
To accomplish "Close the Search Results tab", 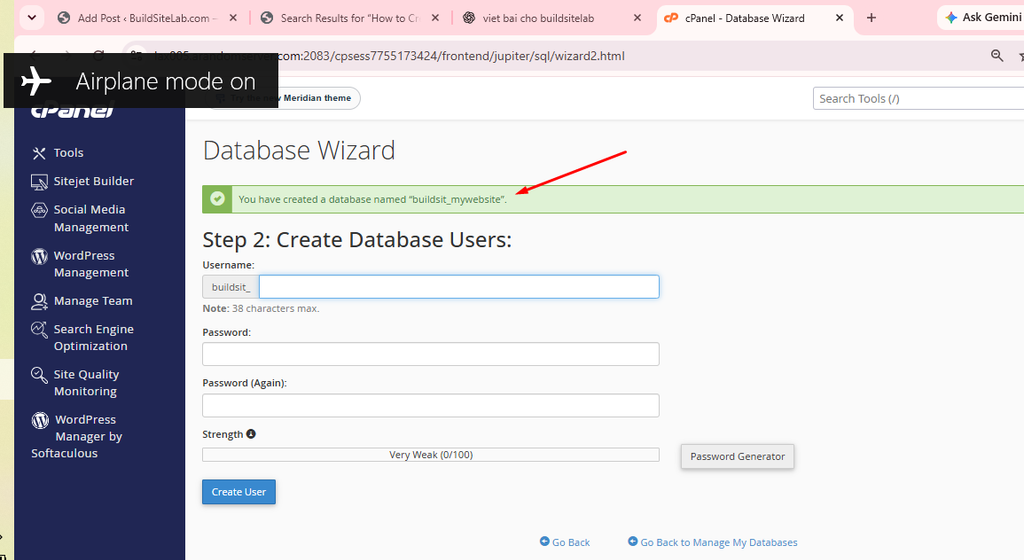I will [435, 18].
